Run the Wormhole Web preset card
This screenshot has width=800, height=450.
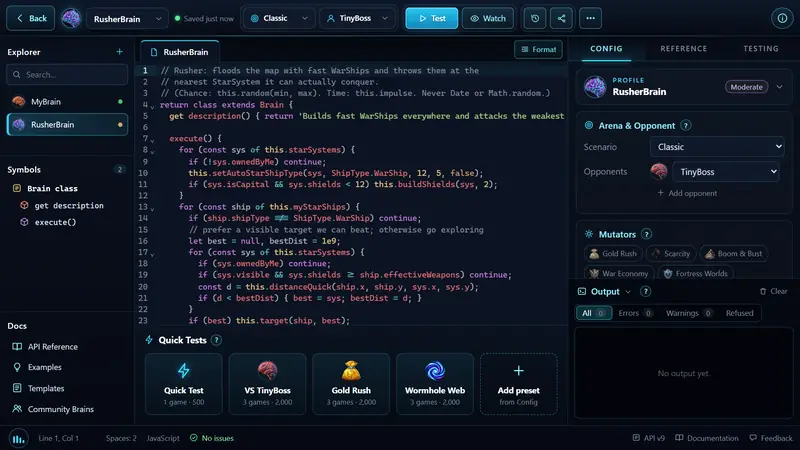[435, 384]
